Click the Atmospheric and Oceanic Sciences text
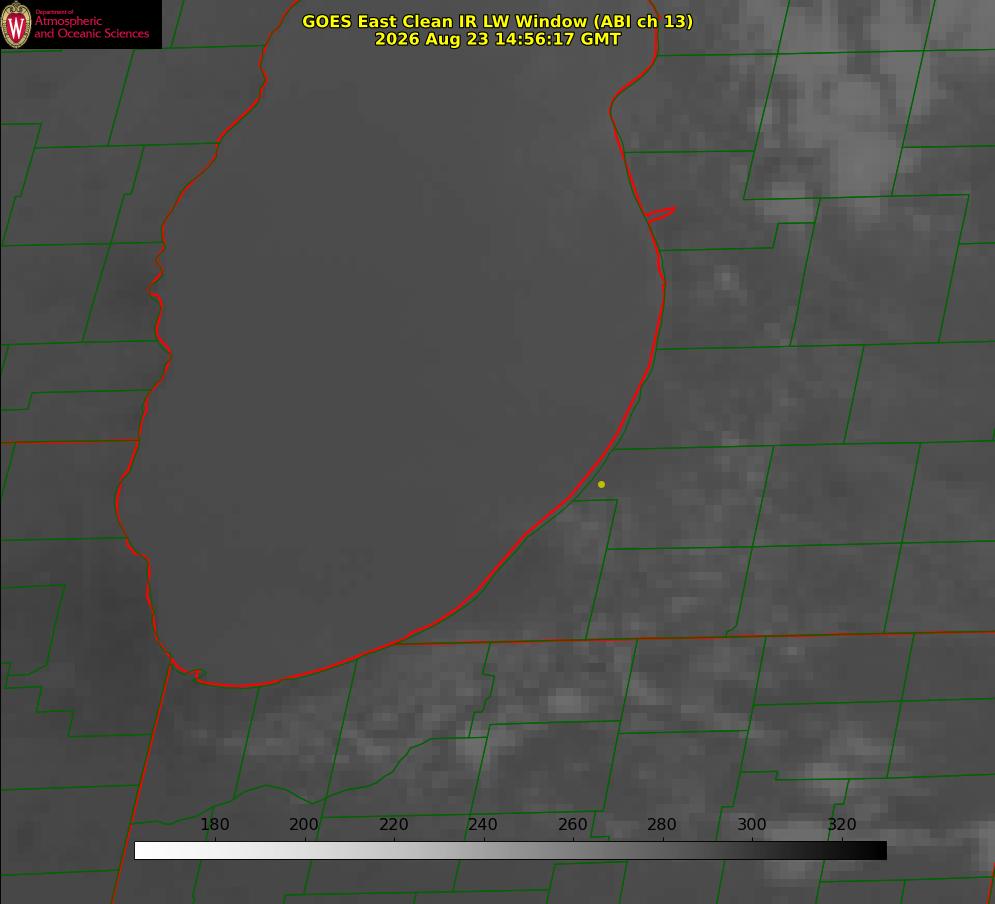 pos(91,27)
